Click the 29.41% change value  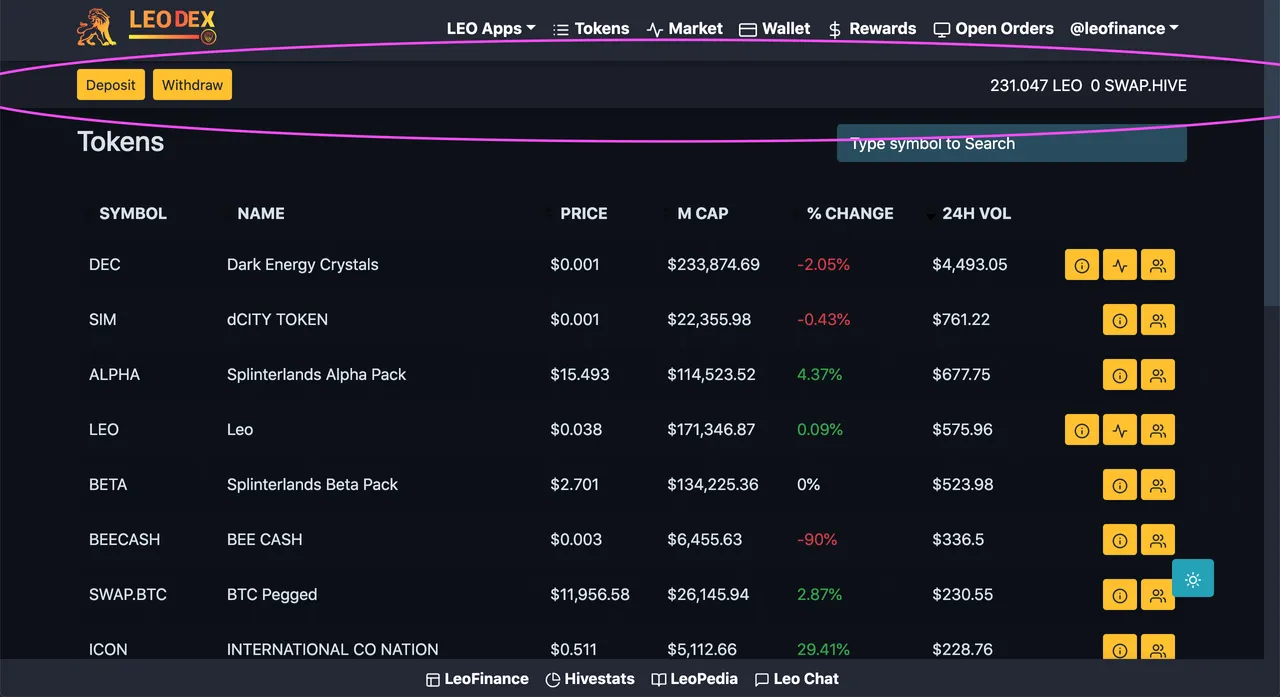pos(823,650)
